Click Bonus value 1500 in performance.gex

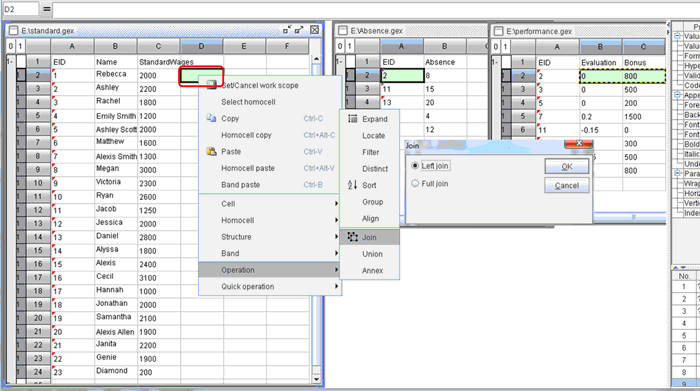pos(643,116)
